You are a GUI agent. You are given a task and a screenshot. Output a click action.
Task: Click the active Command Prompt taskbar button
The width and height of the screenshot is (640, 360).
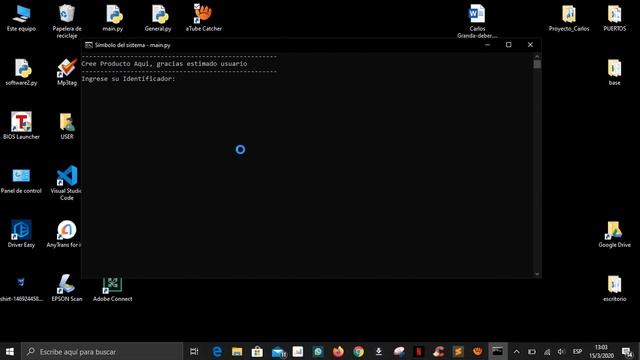(498, 351)
